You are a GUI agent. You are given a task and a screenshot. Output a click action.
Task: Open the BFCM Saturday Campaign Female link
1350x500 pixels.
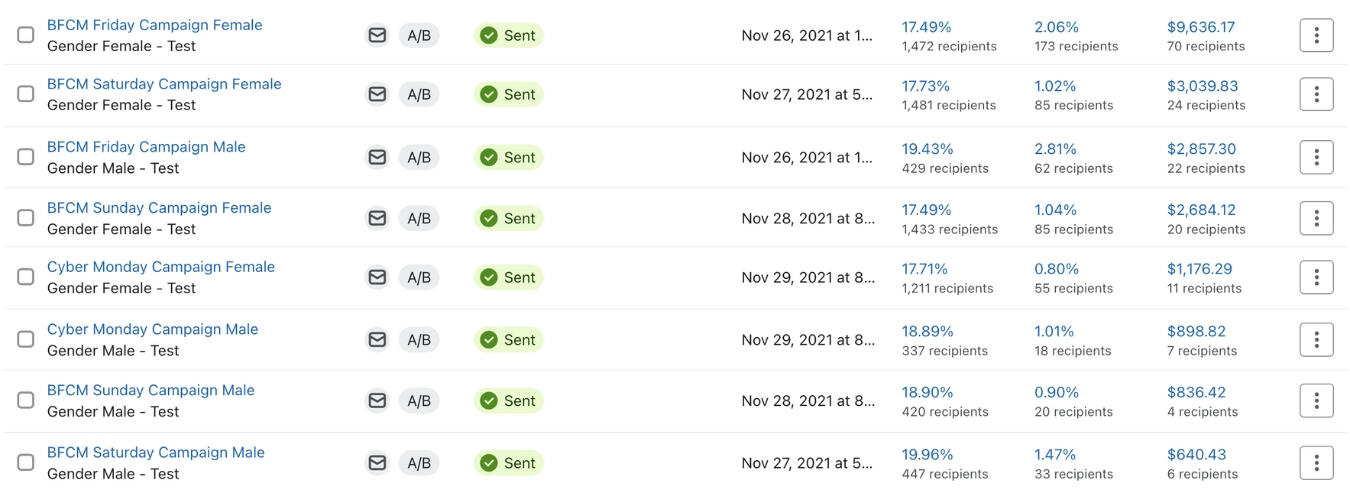point(164,84)
